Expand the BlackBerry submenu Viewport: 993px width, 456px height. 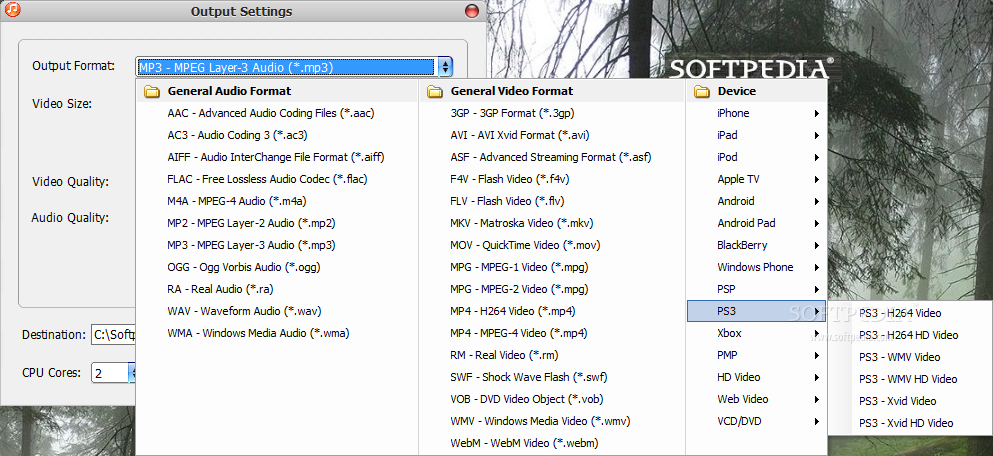[x=757, y=245]
